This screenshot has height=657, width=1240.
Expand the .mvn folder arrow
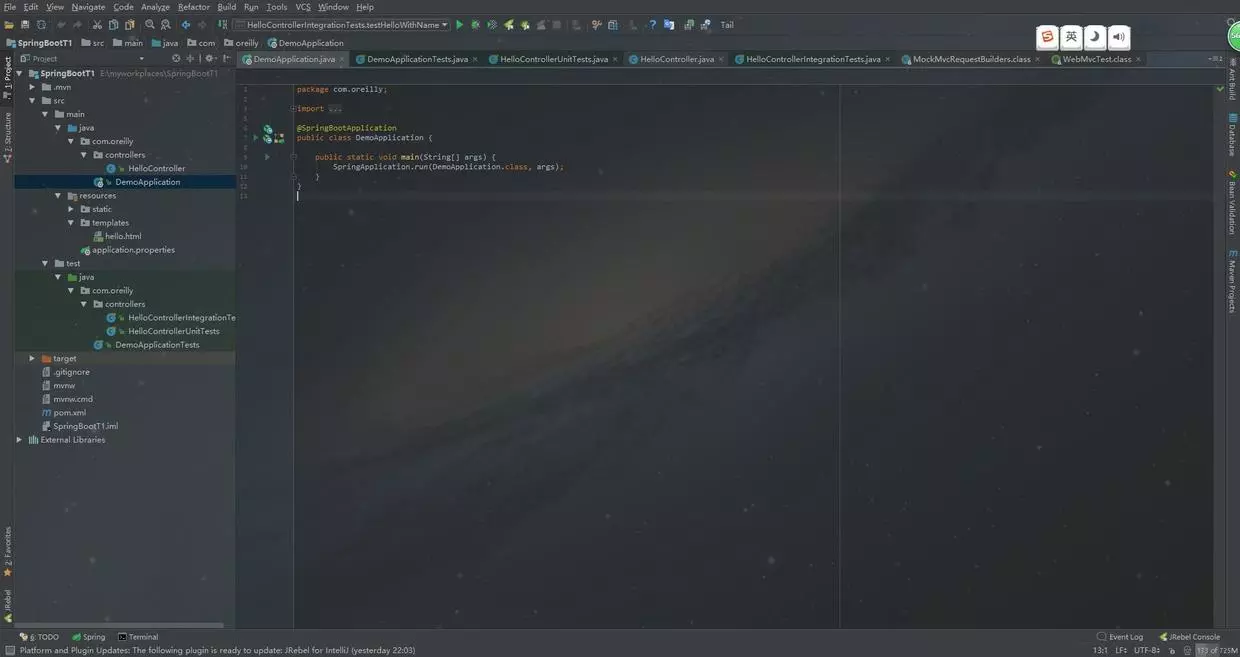[x=32, y=87]
